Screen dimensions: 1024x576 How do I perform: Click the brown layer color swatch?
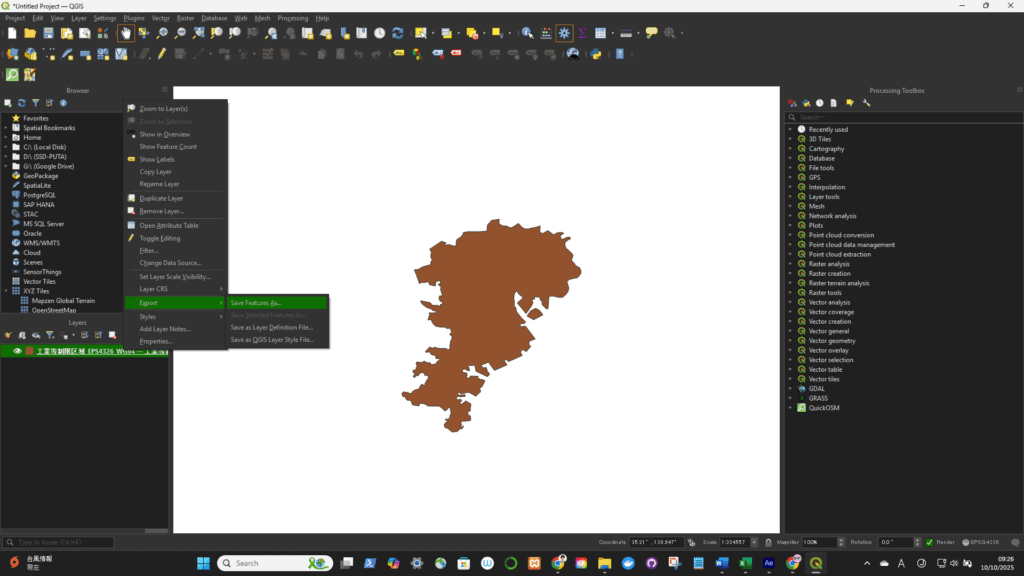(29, 351)
